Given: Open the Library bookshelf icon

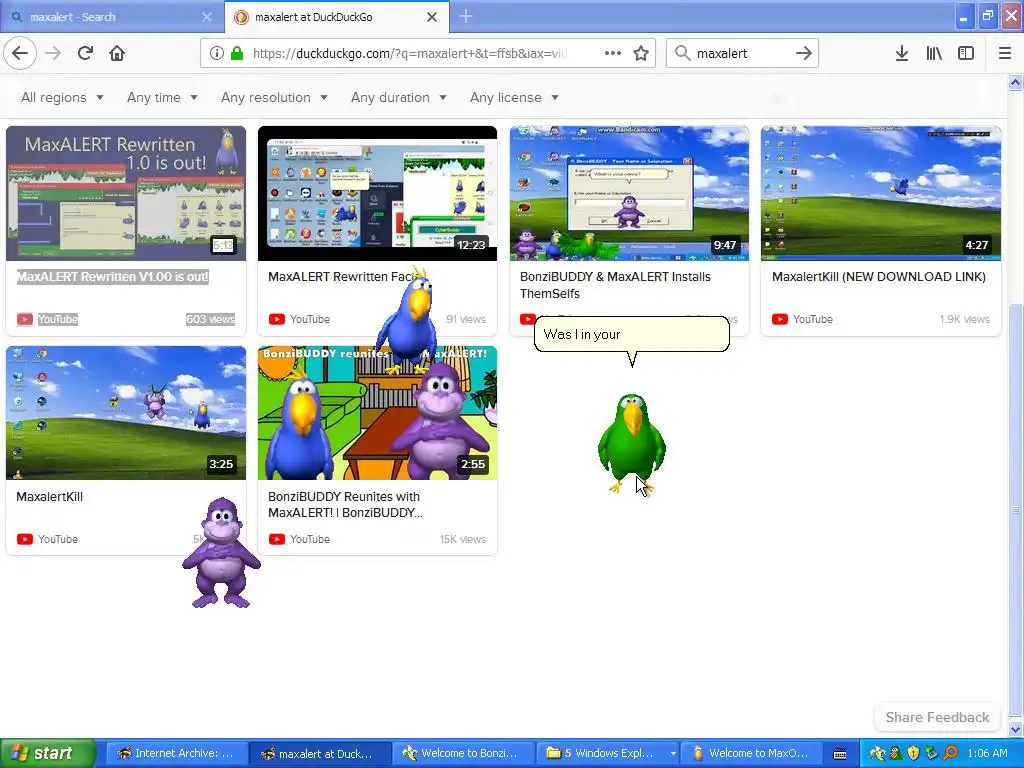Looking at the screenshot, I should click(x=934, y=54).
